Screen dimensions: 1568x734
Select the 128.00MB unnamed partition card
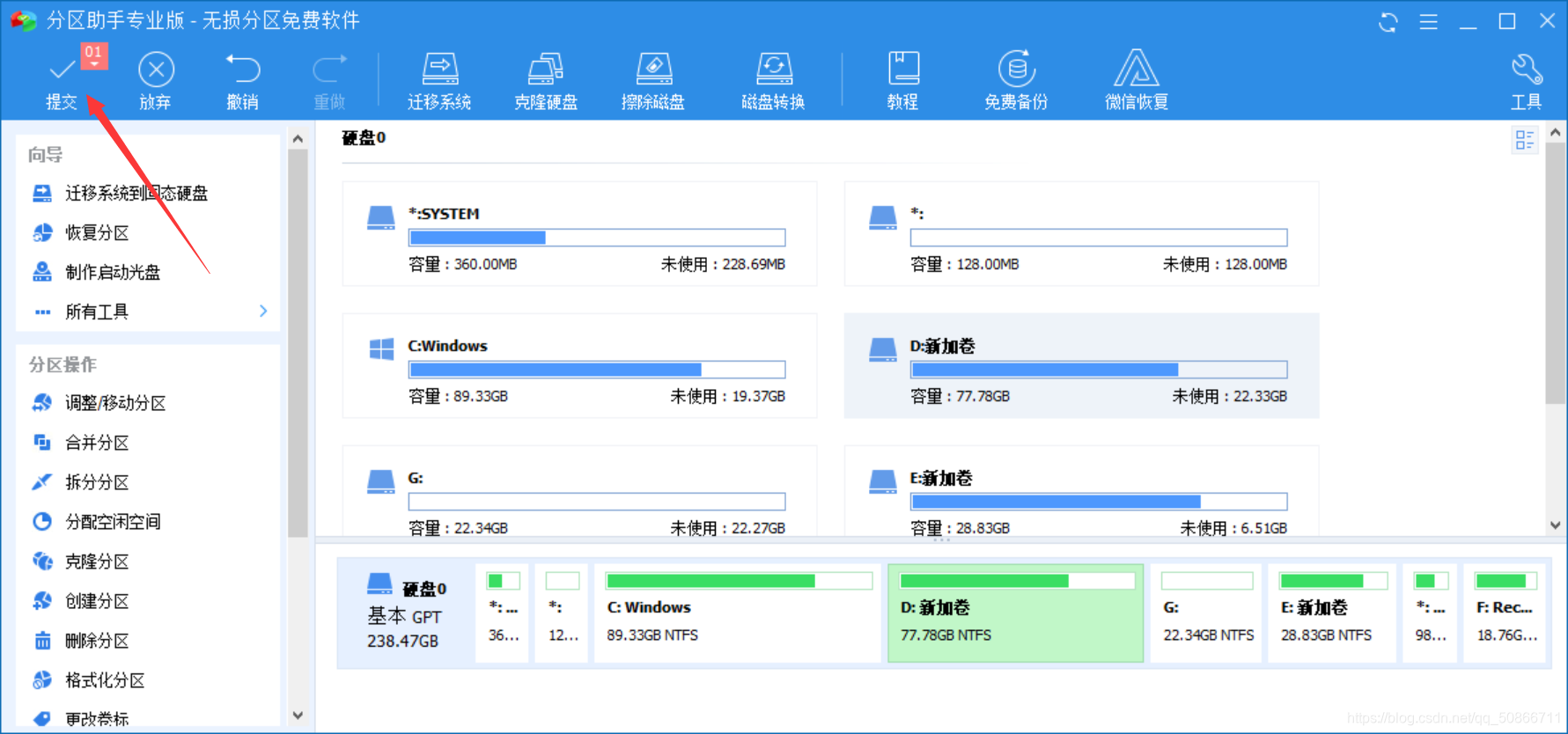[1081, 234]
